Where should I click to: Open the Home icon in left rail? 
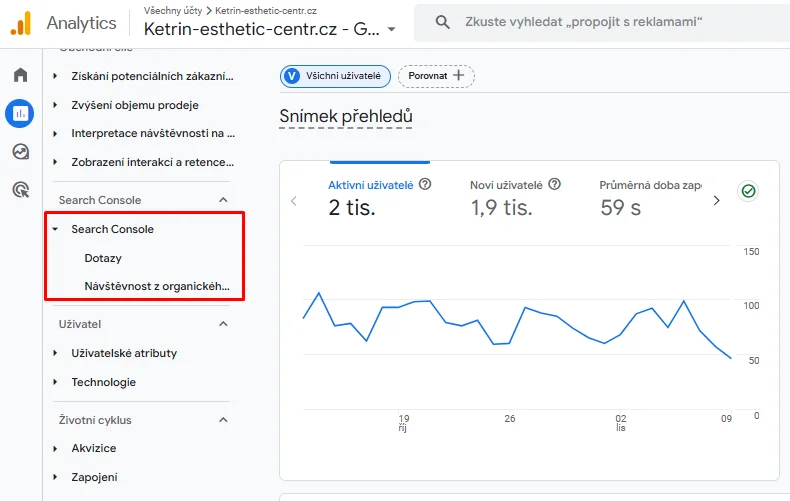pyautogui.click(x=21, y=75)
